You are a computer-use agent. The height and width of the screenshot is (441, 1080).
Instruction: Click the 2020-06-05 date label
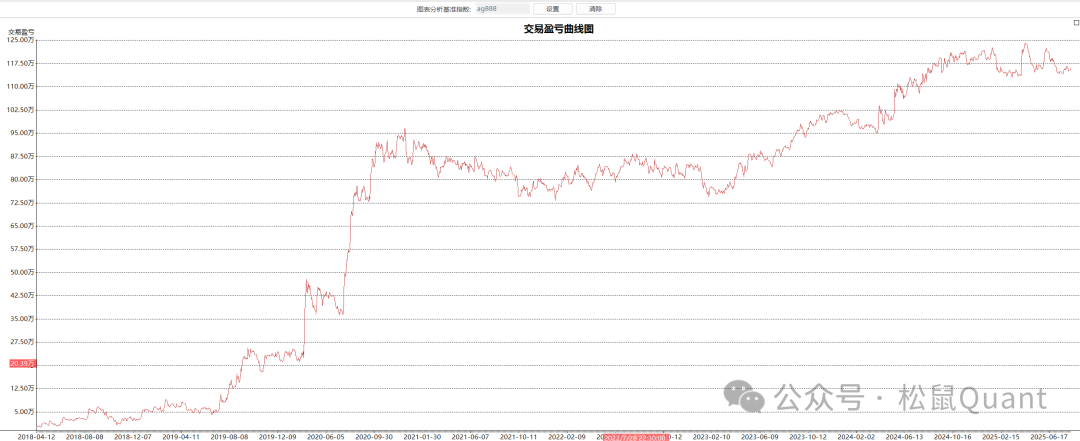[326, 437]
